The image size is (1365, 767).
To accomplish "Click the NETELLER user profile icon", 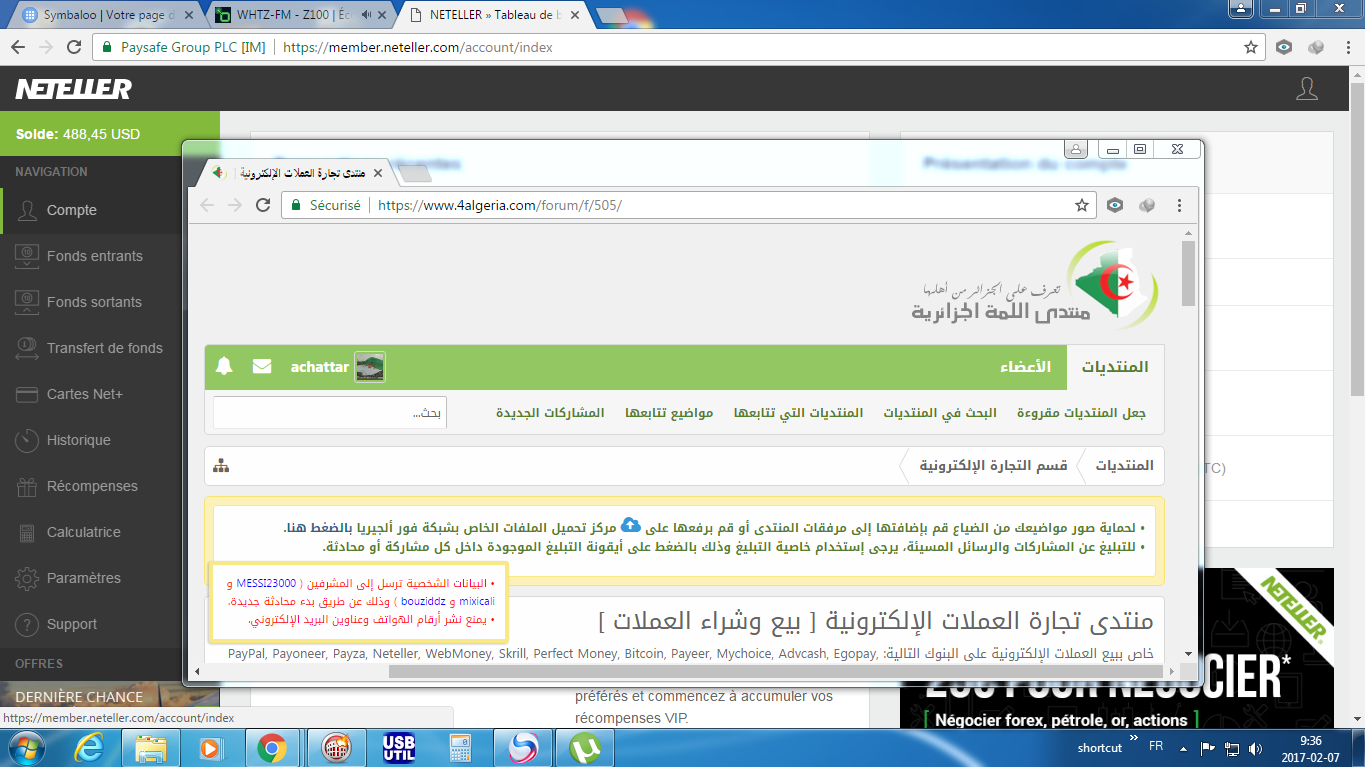I will coord(1306,89).
